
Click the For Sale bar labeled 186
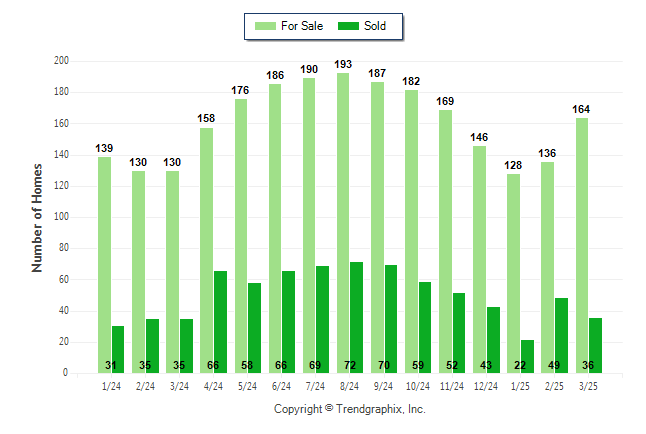pos(275,229)
